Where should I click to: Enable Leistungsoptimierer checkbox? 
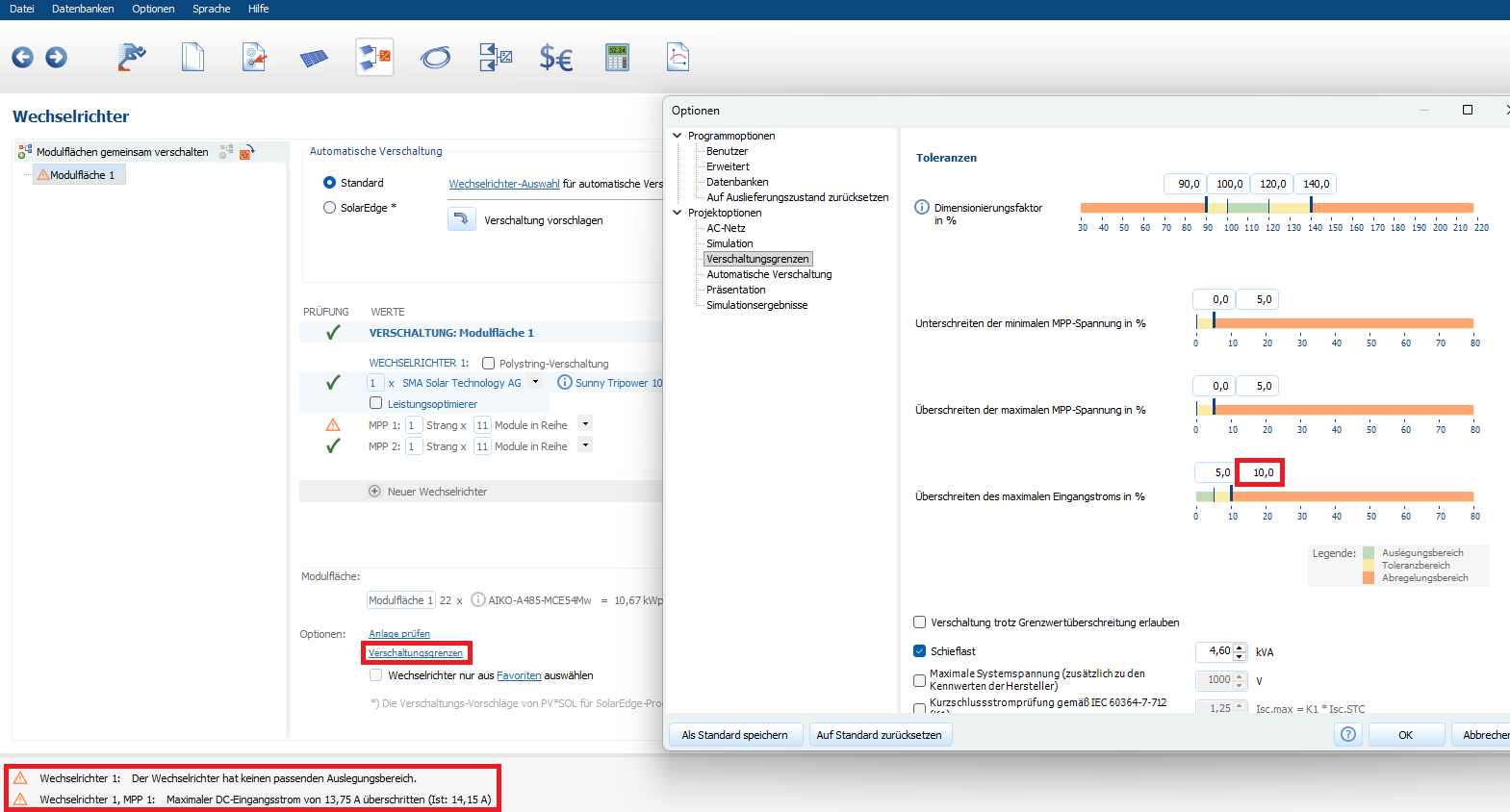[x=376, y=403]
